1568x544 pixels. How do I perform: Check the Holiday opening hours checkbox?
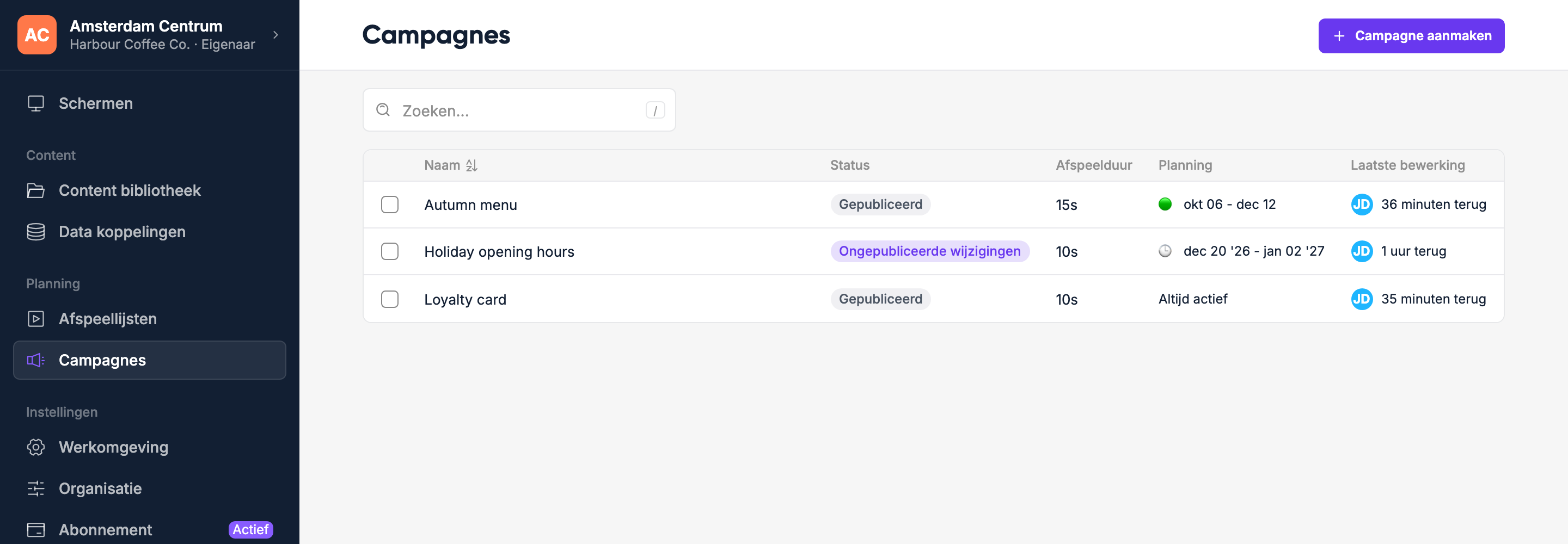(x=390, y=251)
